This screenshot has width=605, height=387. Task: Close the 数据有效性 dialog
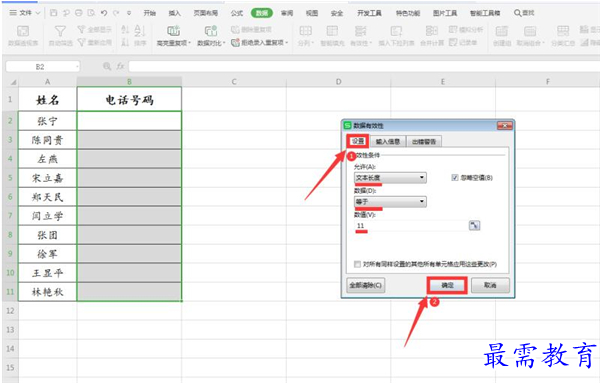point(504,125)
